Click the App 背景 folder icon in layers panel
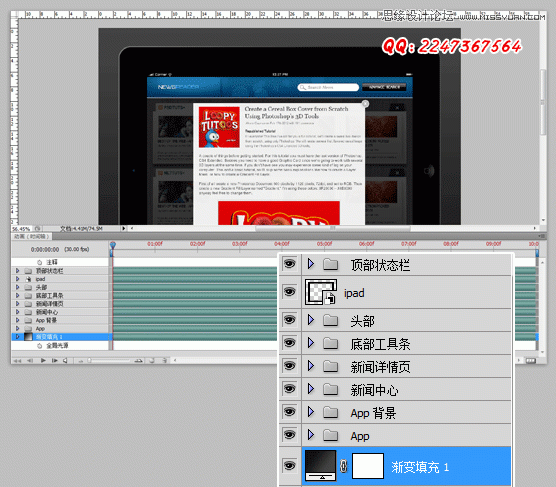The height and width of the screenshot is (487, 556). click(x=330, y=412)
